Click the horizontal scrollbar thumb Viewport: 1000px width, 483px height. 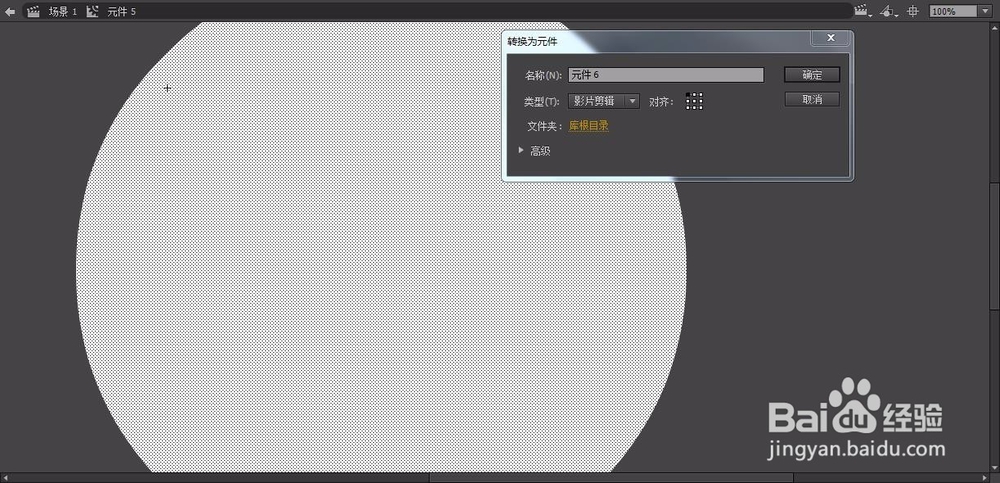tap(611, 477)
